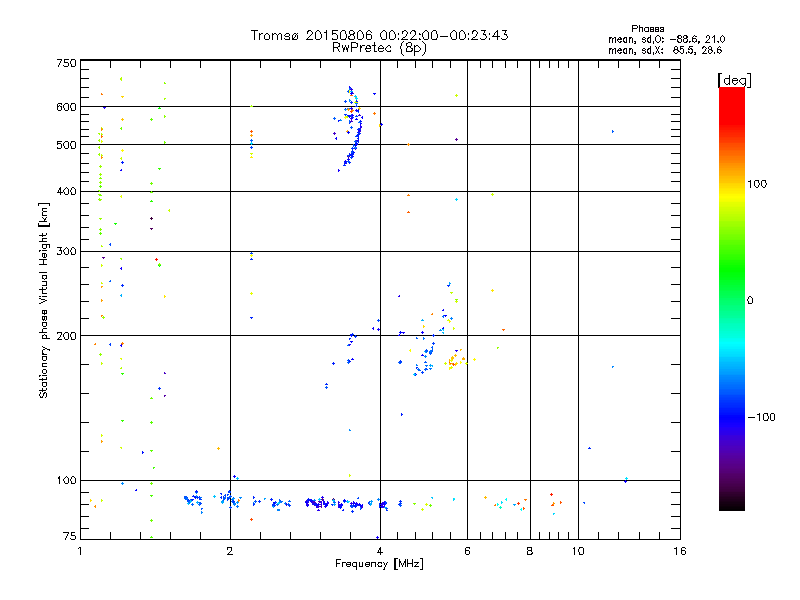Click the y-axis tick label '750'
This screenshot has width=800, height=600.
[66, 63]
